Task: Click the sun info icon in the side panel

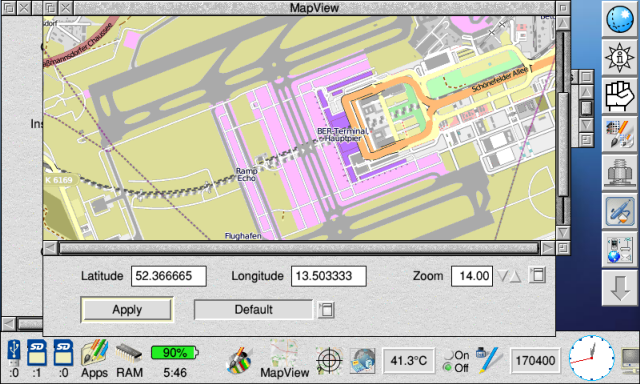Action: [620, 57]
